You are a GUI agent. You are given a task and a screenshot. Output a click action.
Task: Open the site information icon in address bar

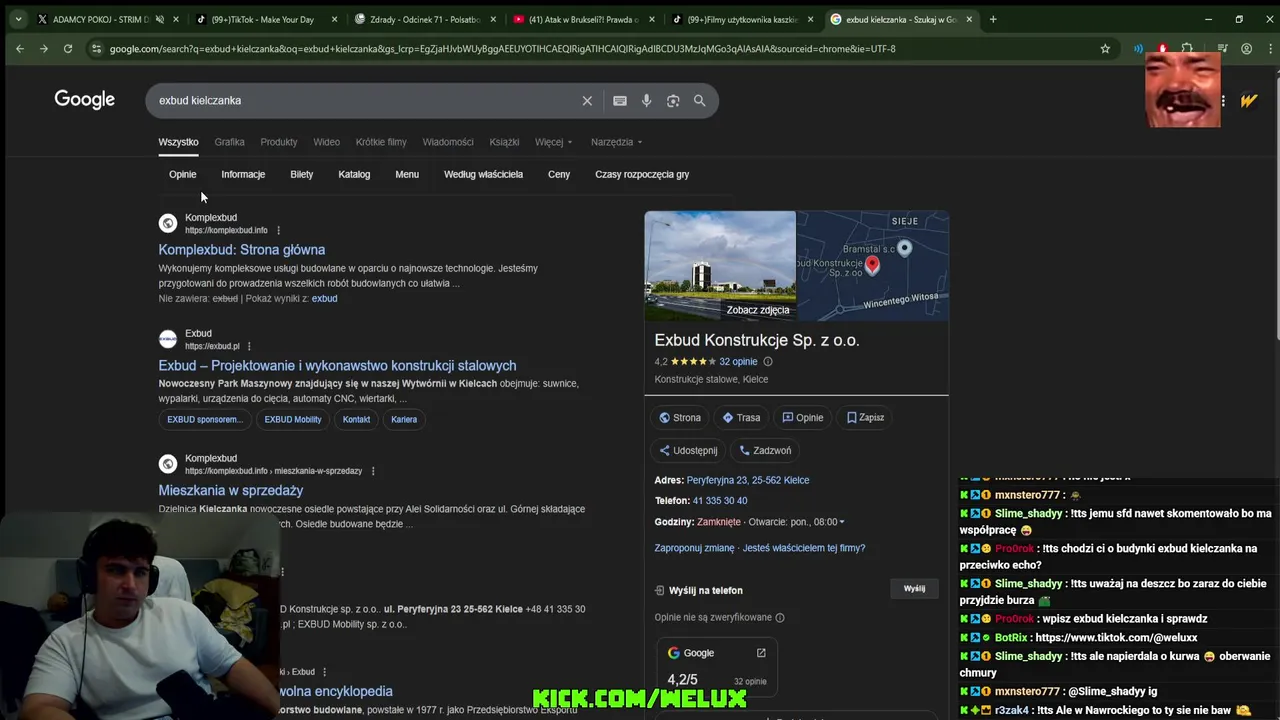pos(96,48)
